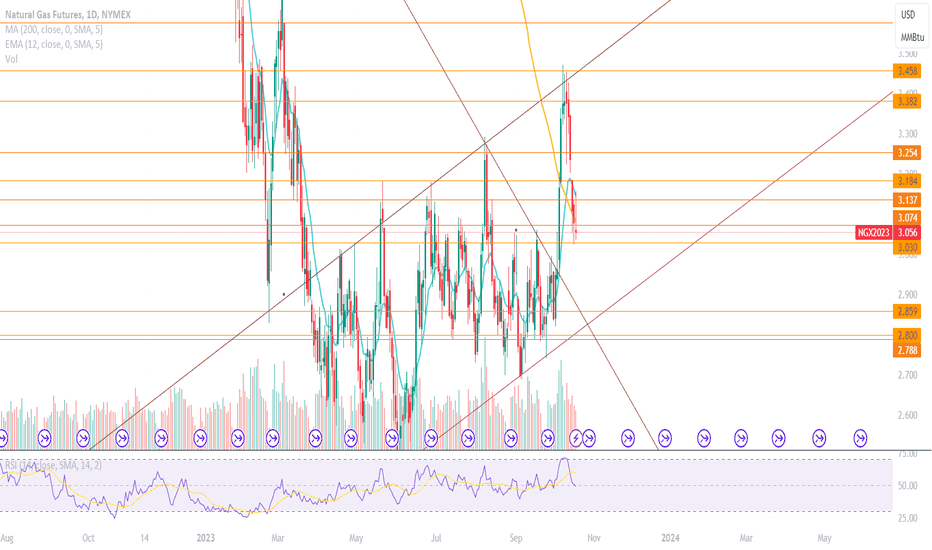Screen dimensions: 932x550
Task: Click the 2.900 price axis tick
Action: [x=907, y=295]
